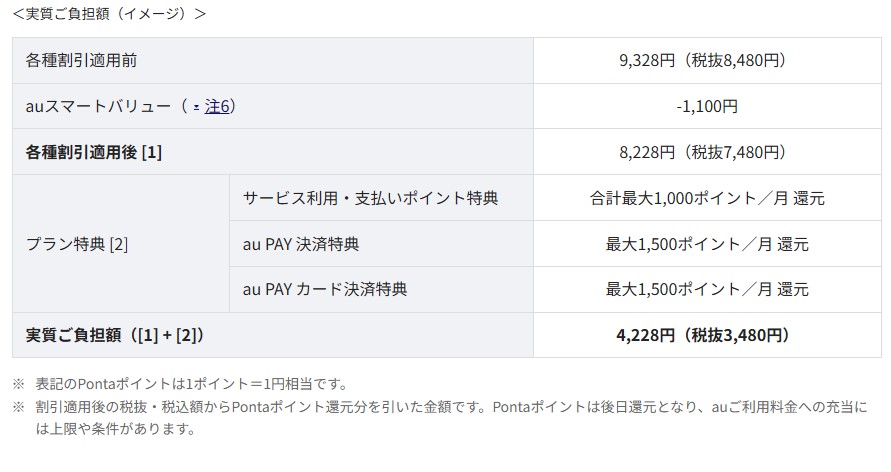891x472 pixels.
Task: Open the 注6 footnote link
Action: click(217, 106)
